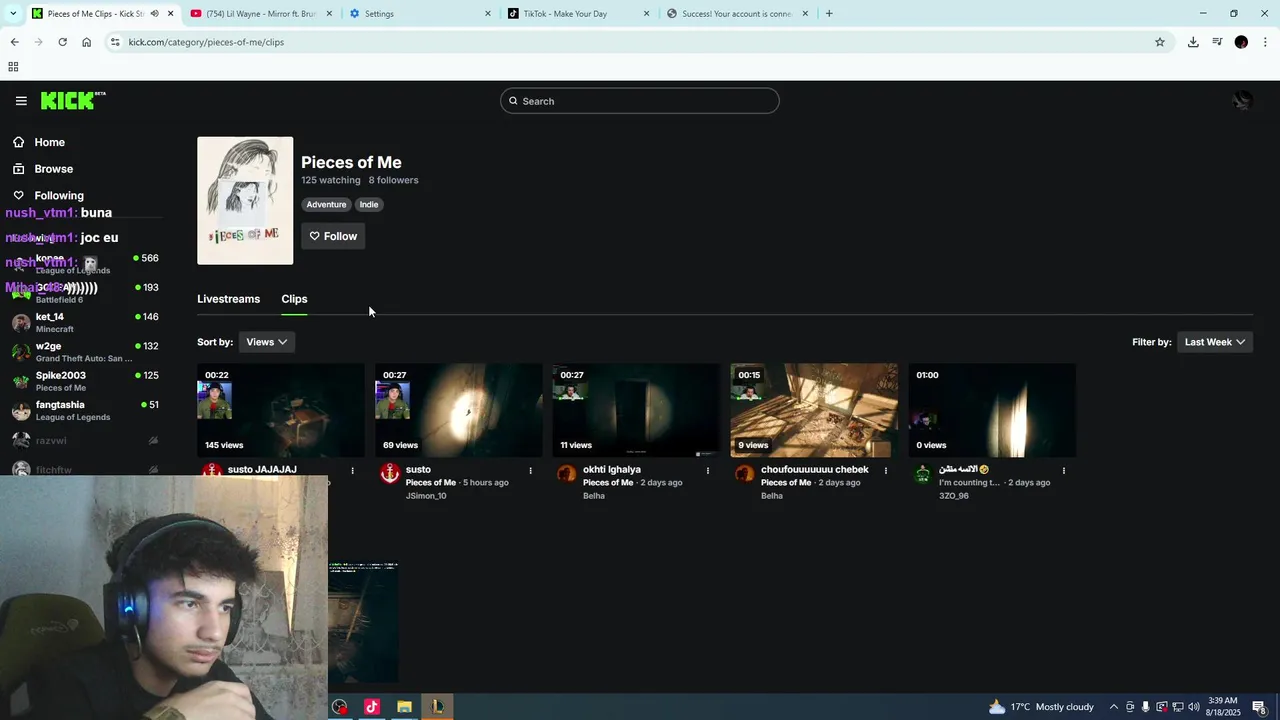
Task: Open the choufouuuuuuu chebek clip channel avatar
Action: [745, 474]
